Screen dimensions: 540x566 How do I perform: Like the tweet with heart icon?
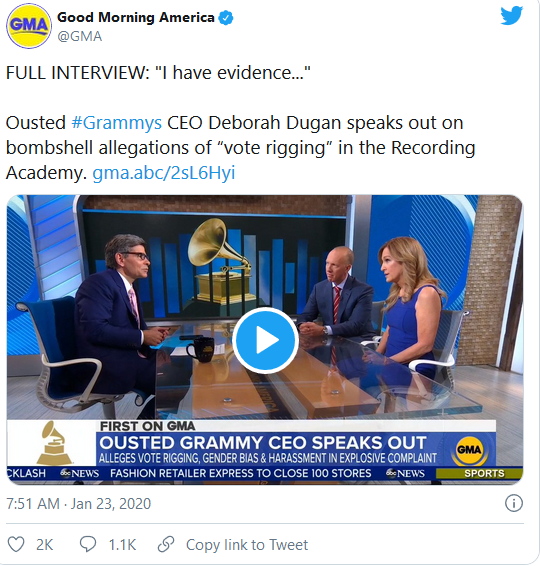point(16,544)
